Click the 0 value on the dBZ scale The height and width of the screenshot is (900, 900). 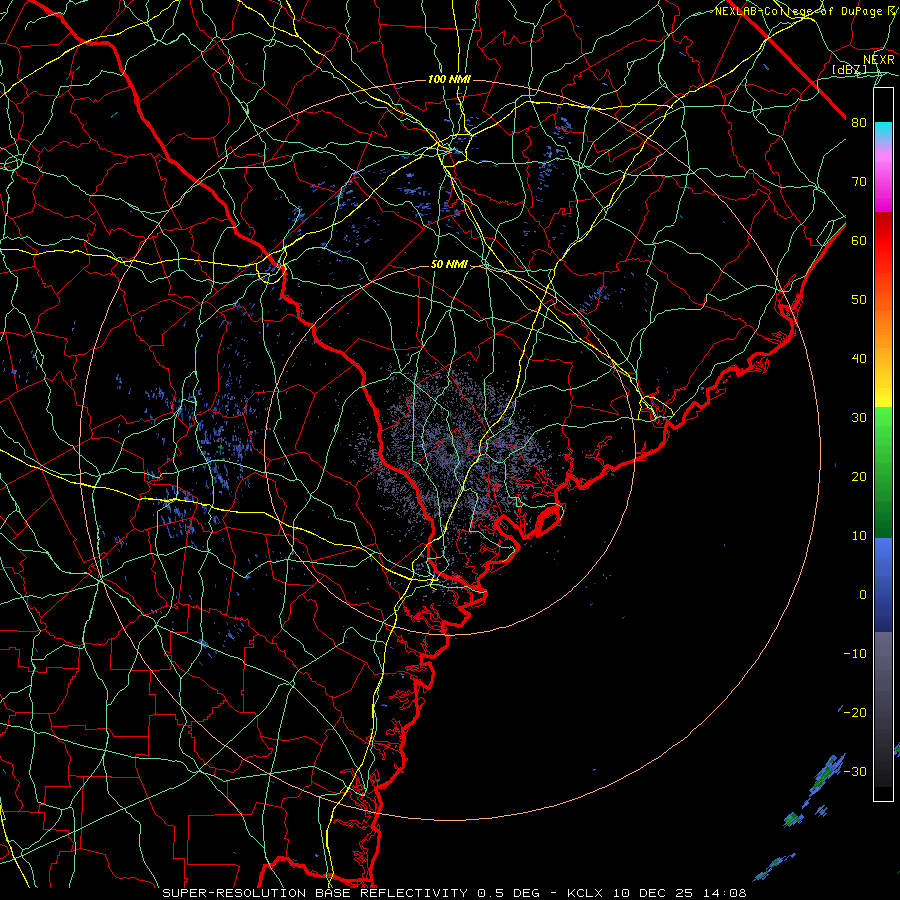862,595
